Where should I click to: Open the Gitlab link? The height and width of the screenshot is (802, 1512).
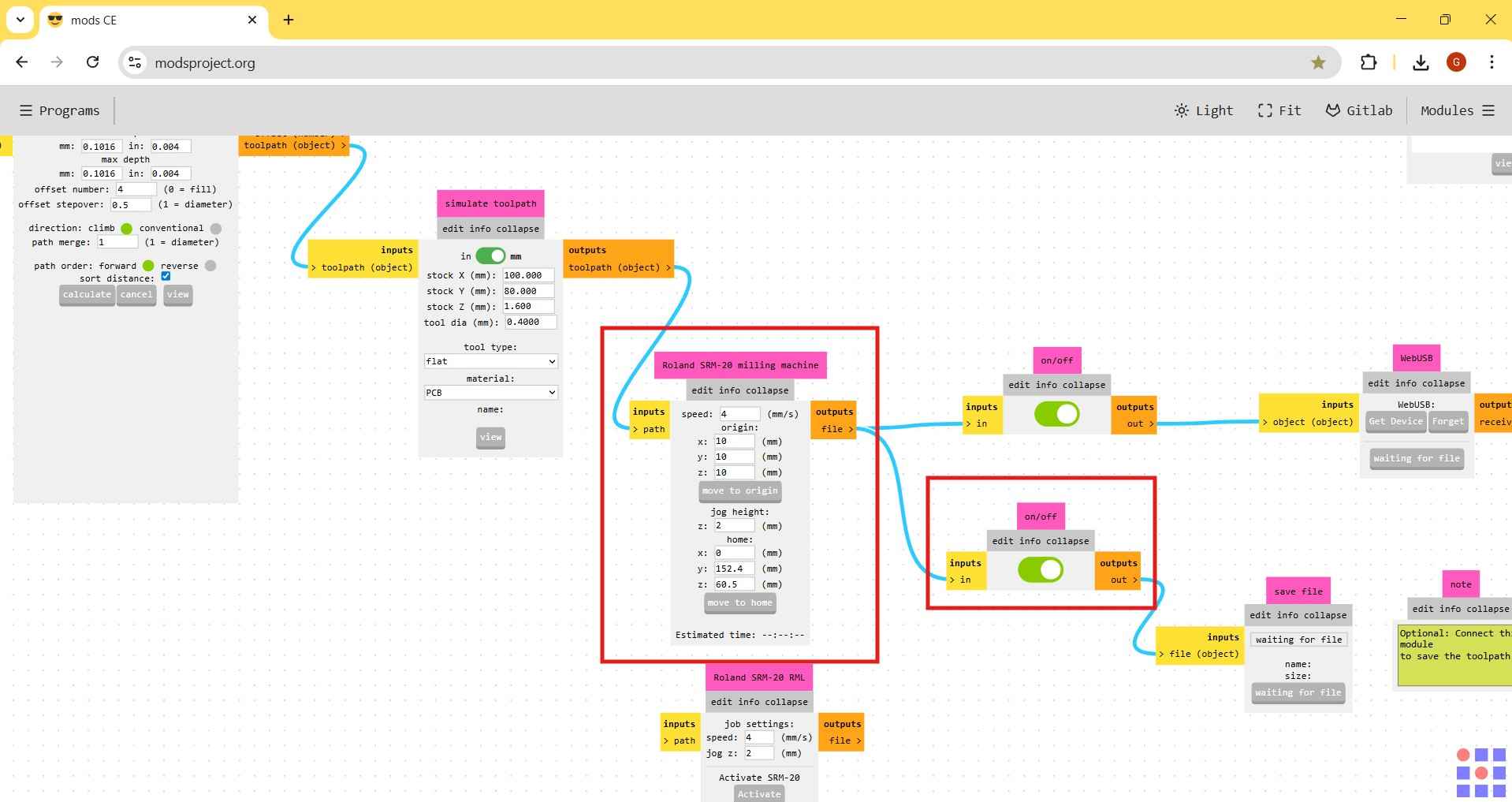coord(1358,110)
